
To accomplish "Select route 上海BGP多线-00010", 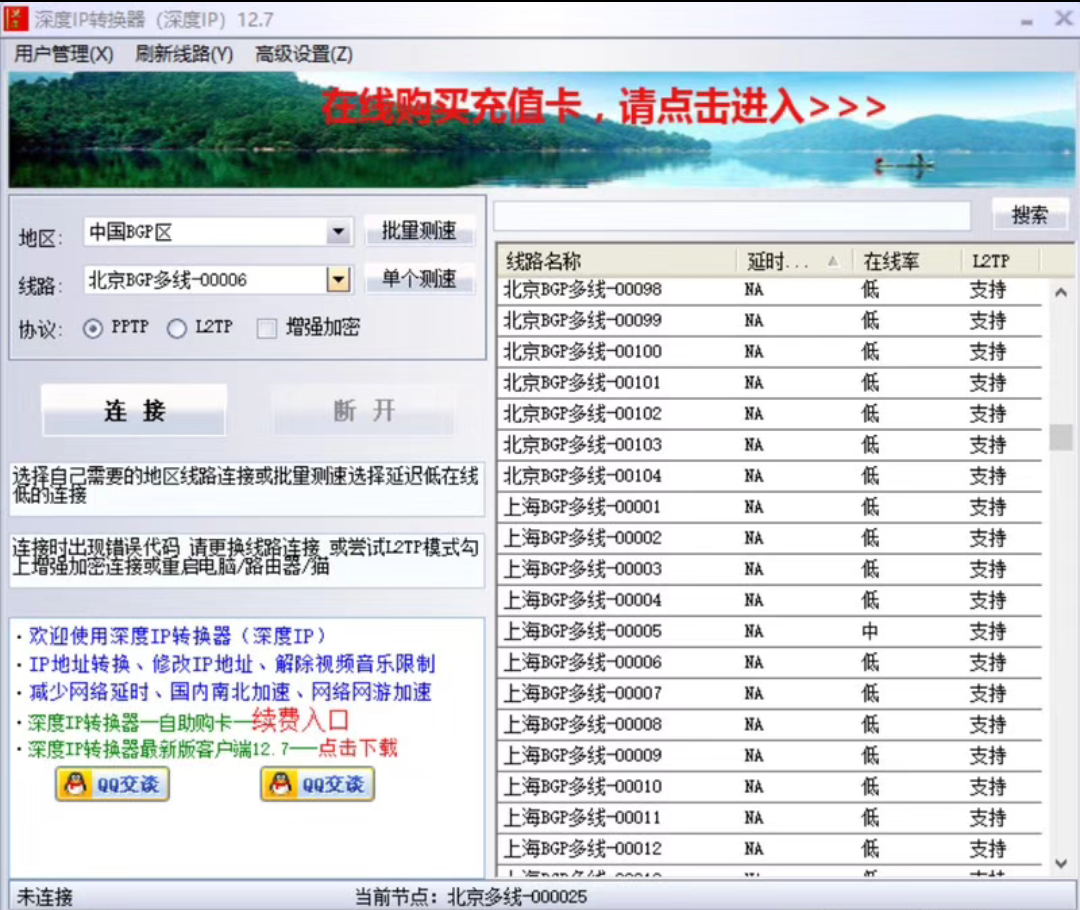I will tap(769, 786).
